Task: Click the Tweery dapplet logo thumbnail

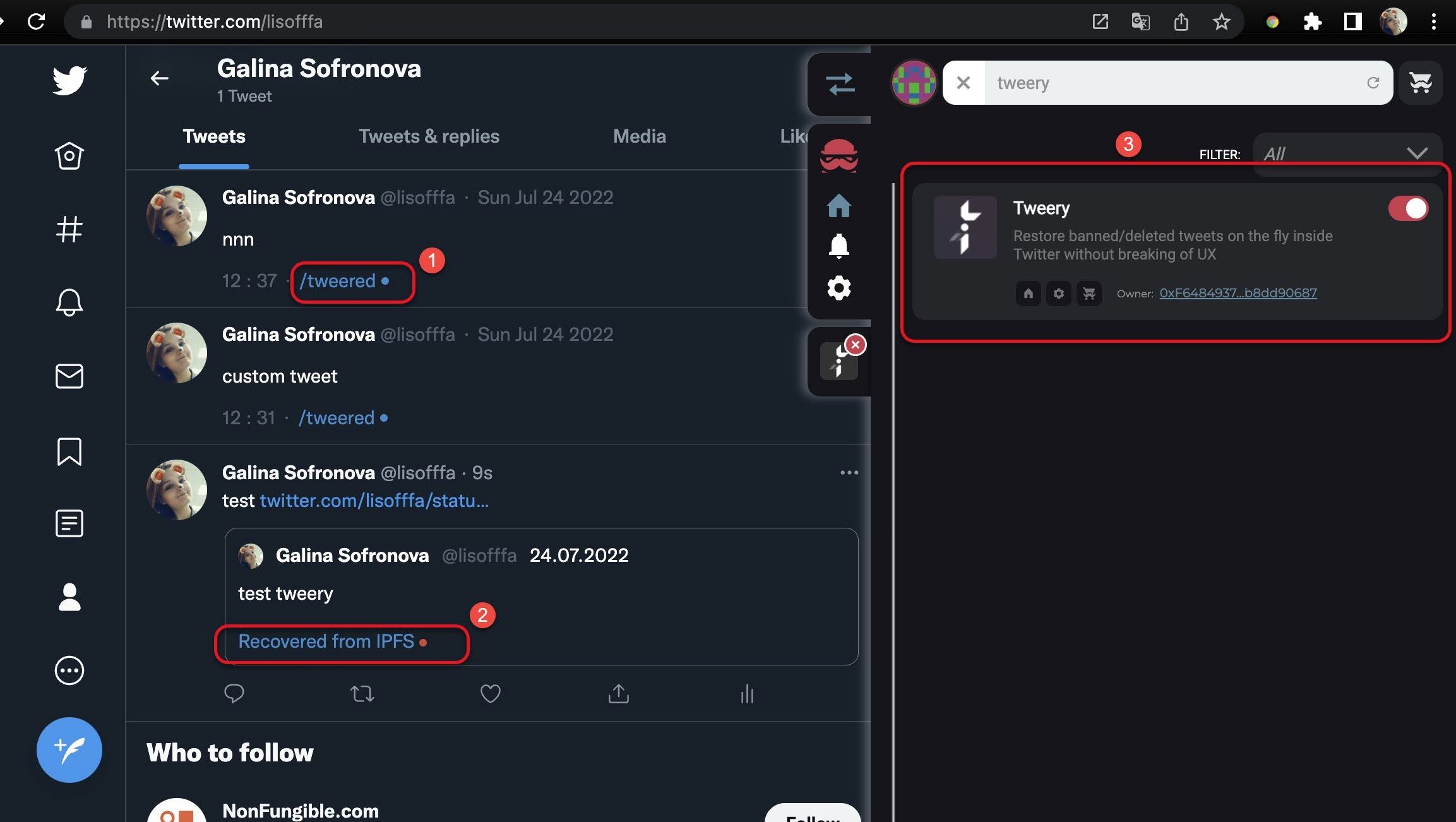Action: (x=965, y=227)
